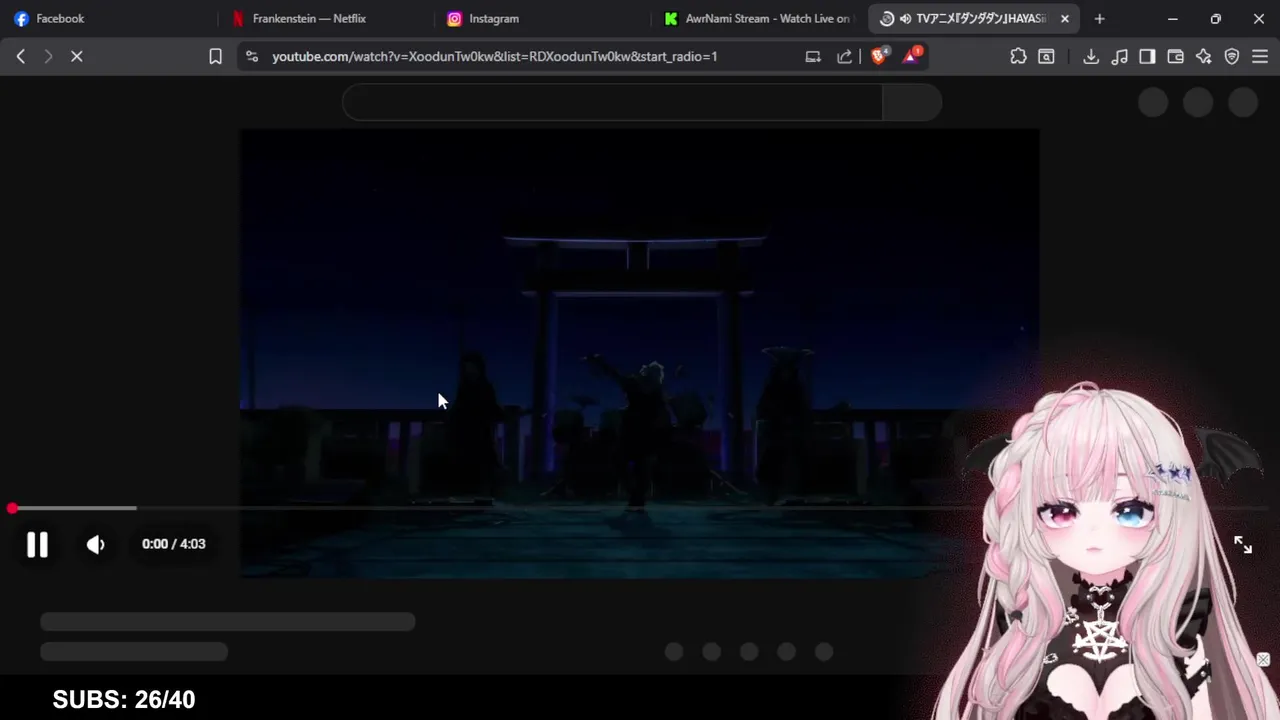Minimize the browser window
Image resolution: width=1280 pixels, height=720 pixels.
tap(1172, 19)
